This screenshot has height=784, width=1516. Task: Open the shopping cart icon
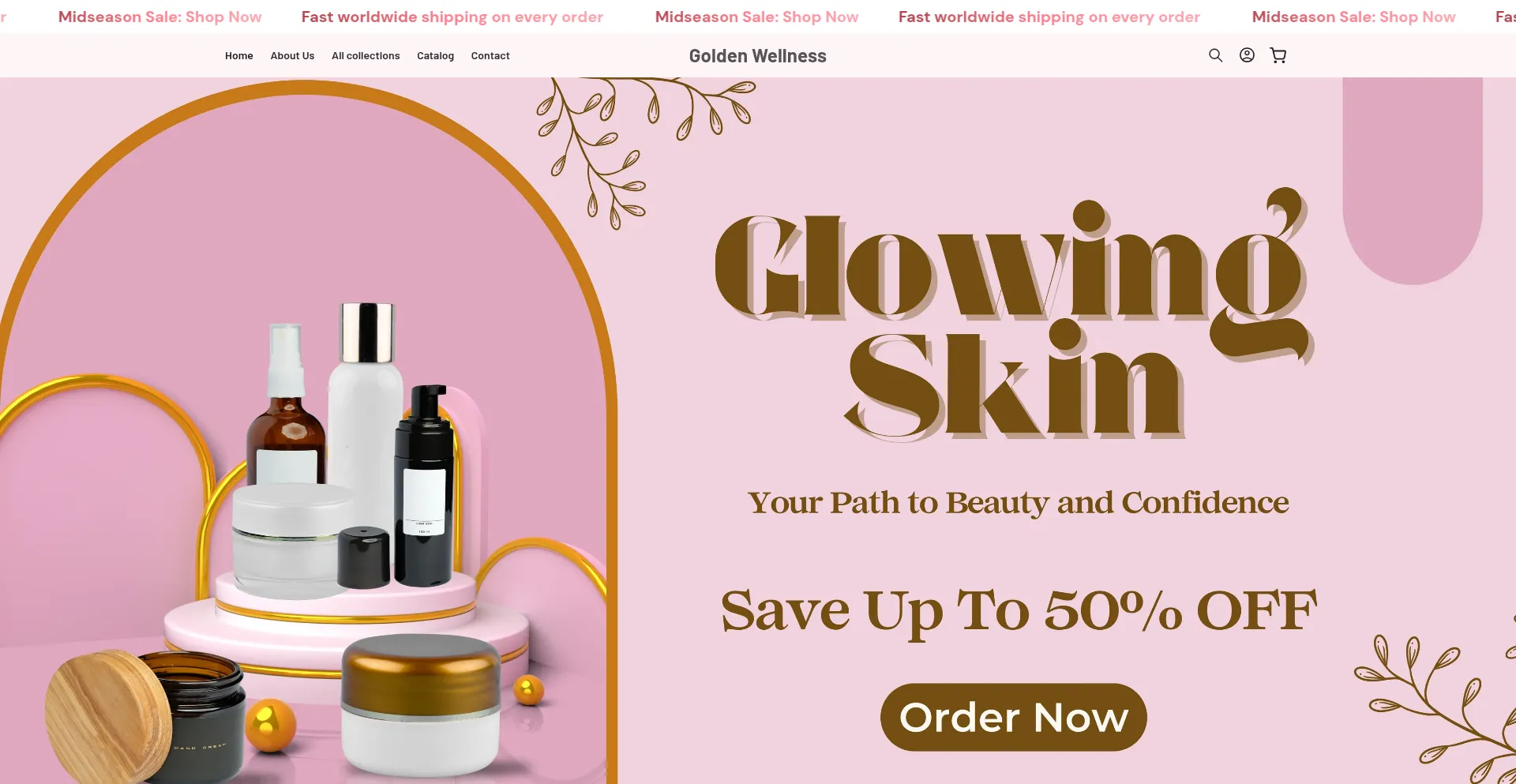pos(1278,55)
